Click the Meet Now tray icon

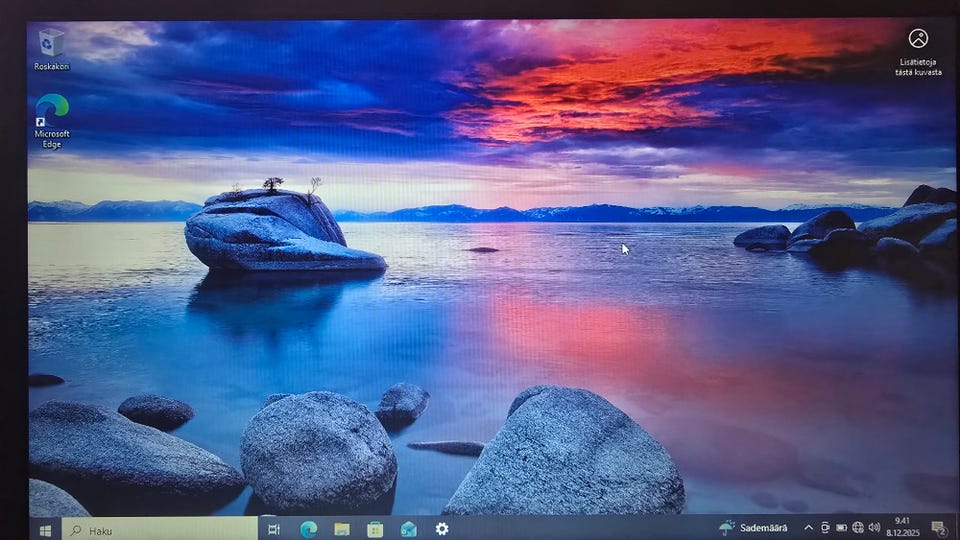[x=825, y=527]
